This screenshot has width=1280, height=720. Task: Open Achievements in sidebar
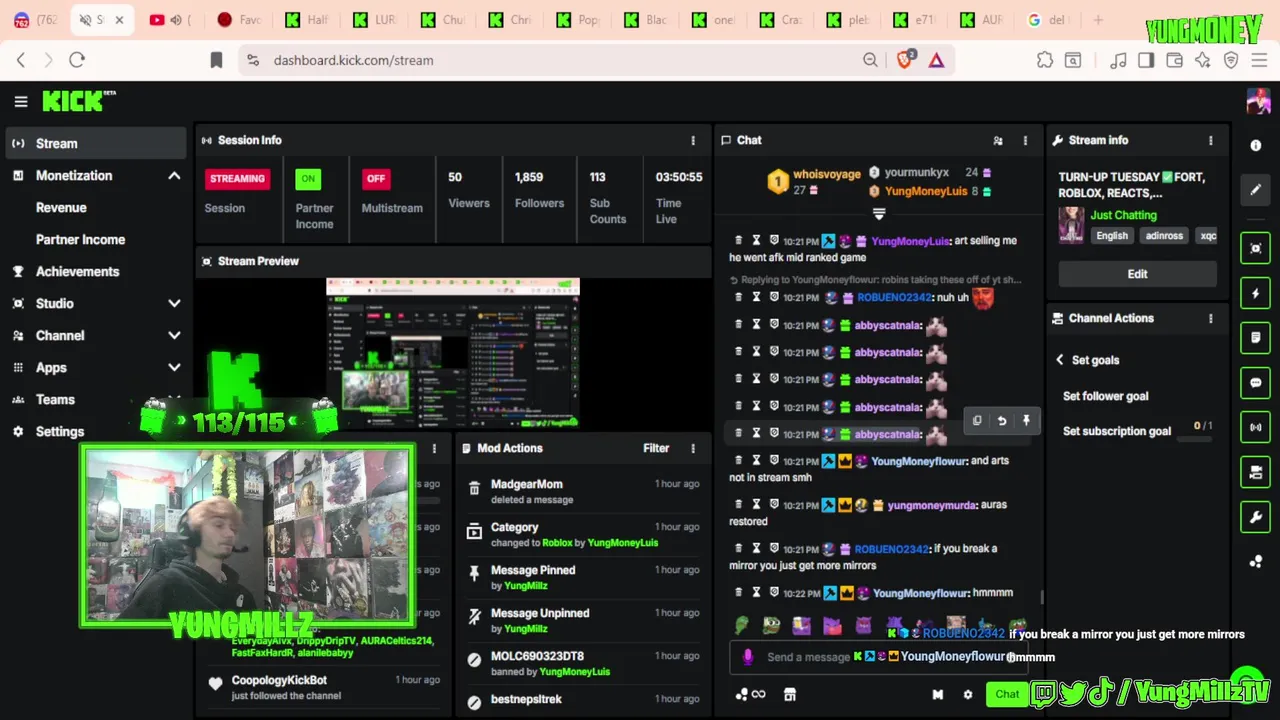pyautogui.click(x=77, y=272)
